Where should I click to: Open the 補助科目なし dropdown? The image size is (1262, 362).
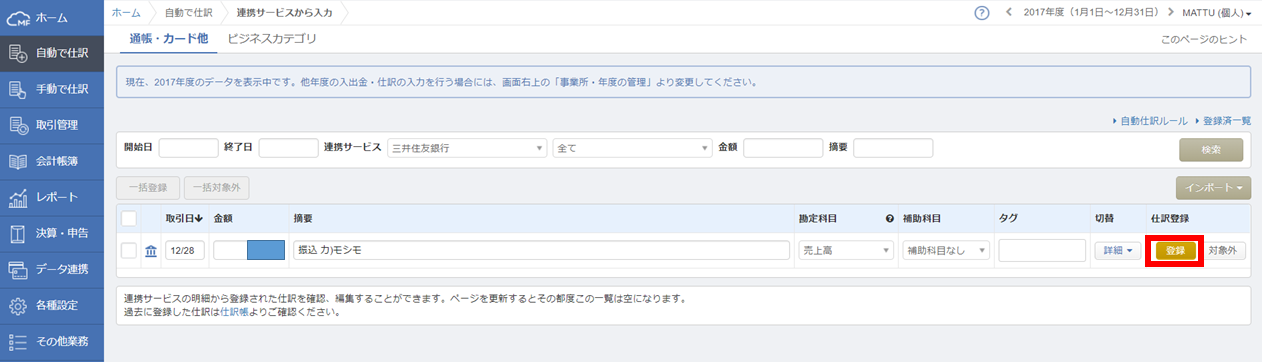[x=945, y=251]
